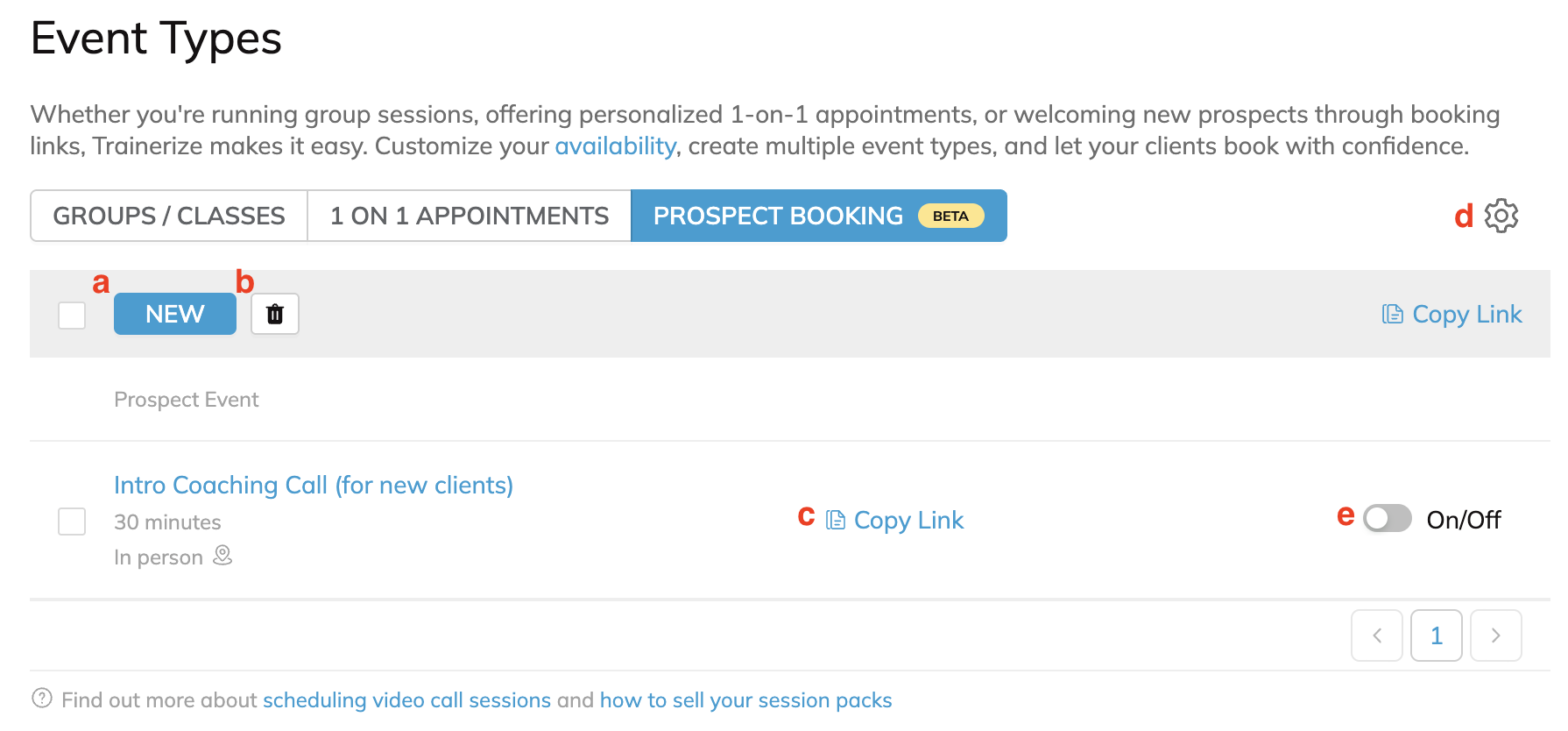
Task: Open the availability link in description
Action: click(615, 145)
